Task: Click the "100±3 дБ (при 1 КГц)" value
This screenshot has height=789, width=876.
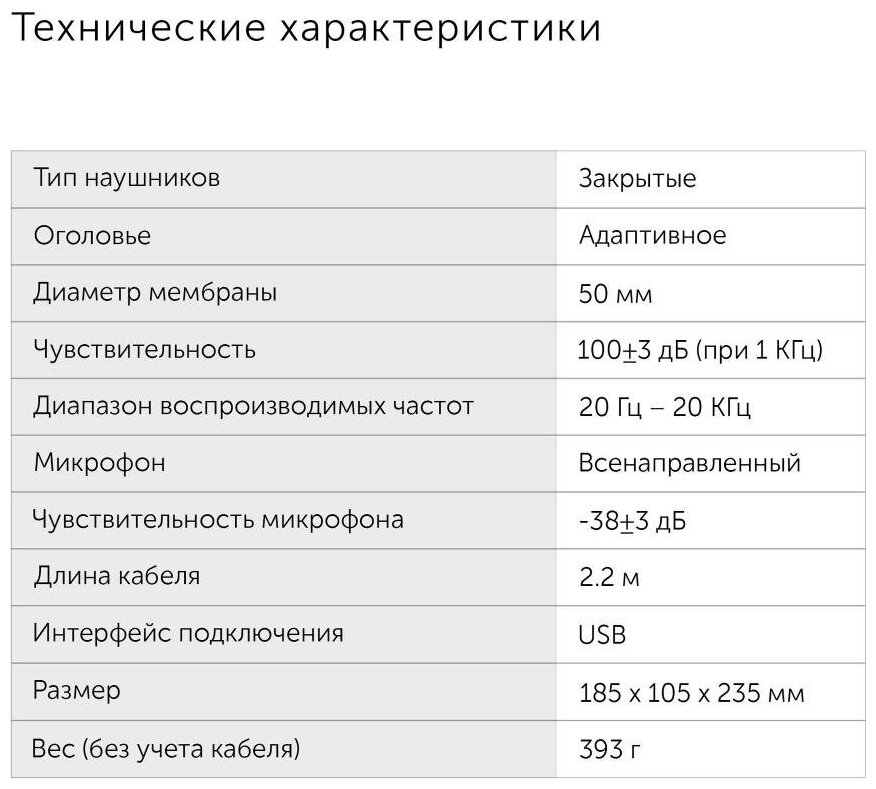Action: (700, 350)
